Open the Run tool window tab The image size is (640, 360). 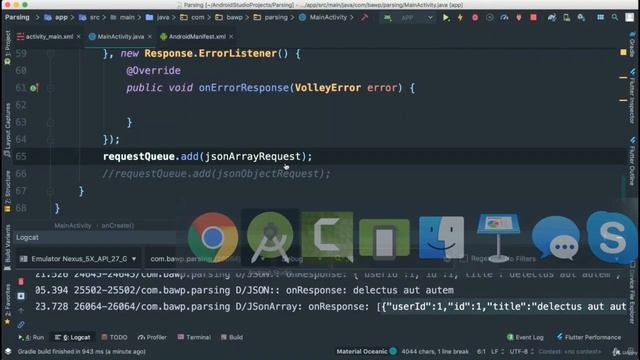pyautogui.click(x=31, y=337)
